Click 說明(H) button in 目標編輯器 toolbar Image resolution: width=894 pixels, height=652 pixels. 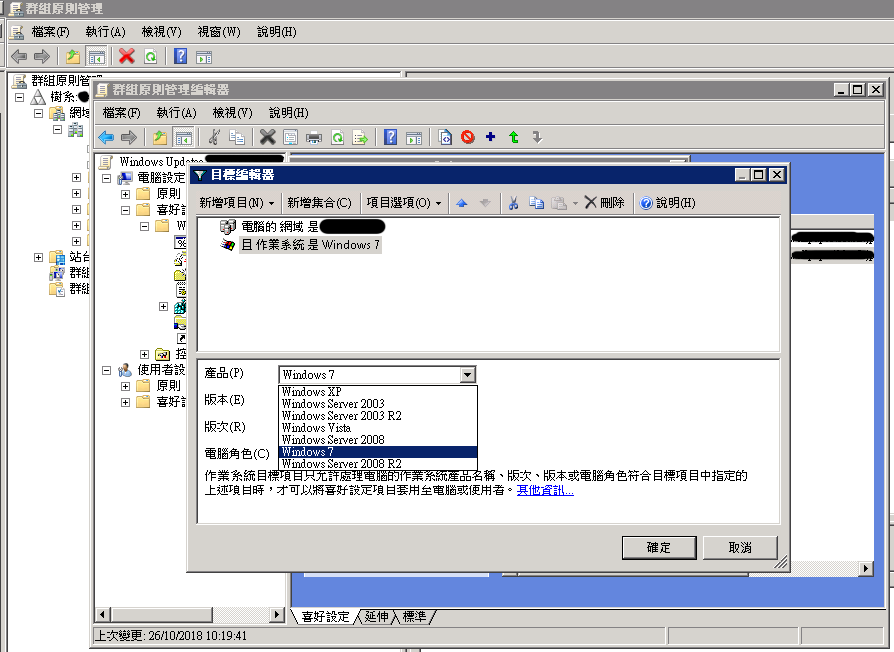pos(668,203)
